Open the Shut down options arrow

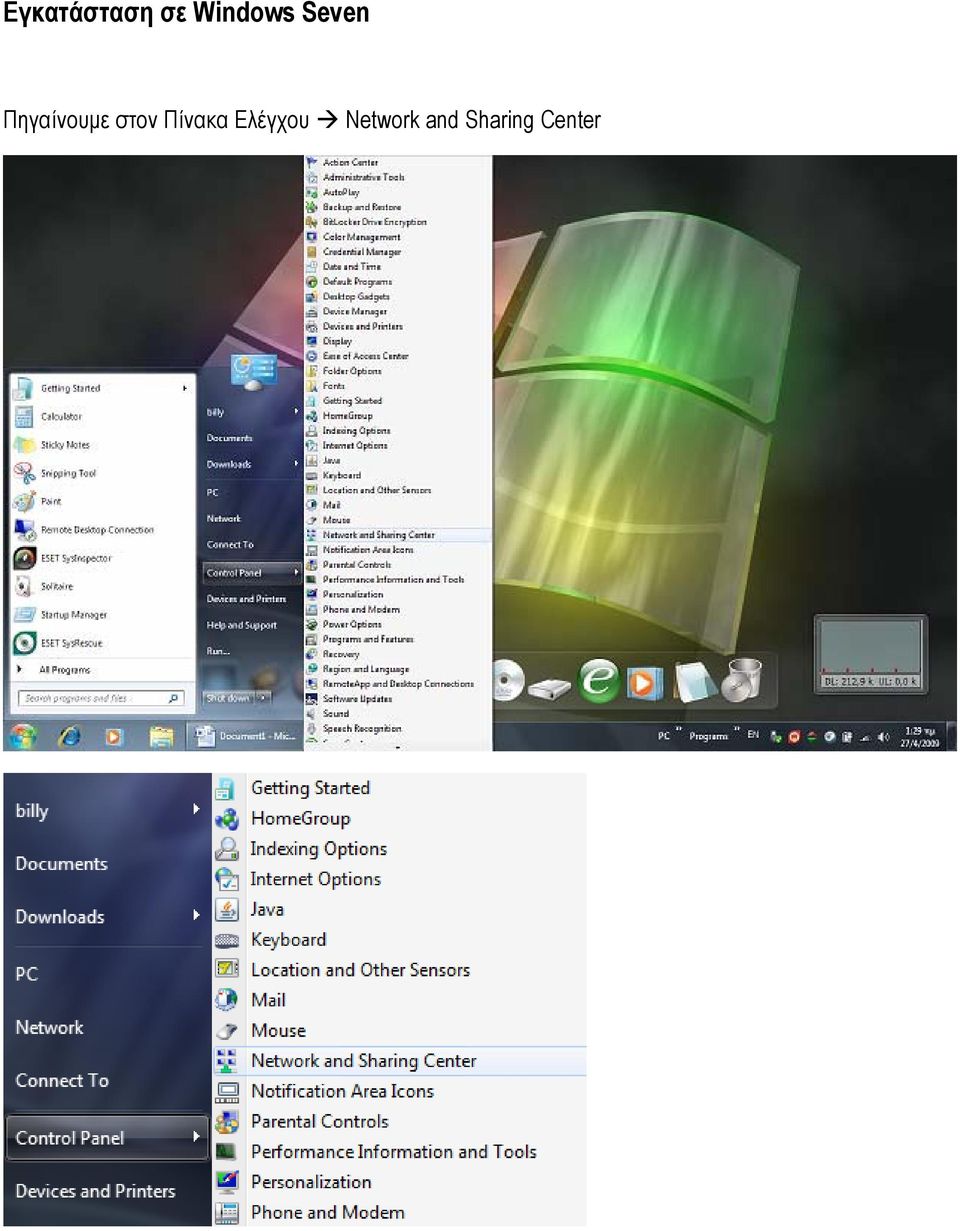262,698
